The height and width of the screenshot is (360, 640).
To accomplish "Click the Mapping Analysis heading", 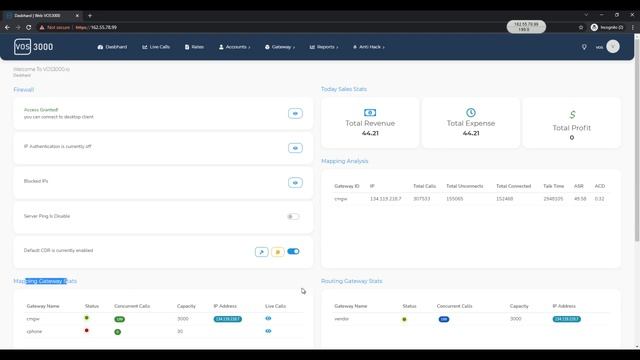I will [344, 161].
